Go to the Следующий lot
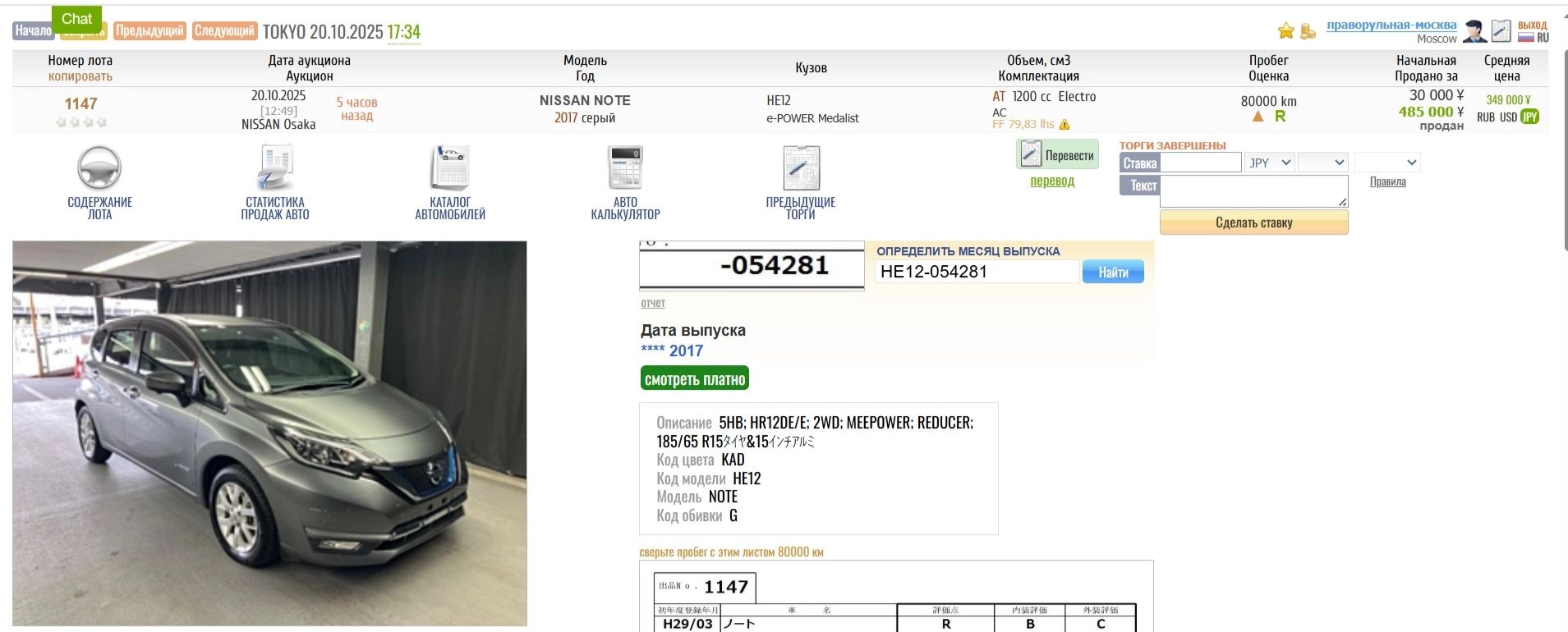This screenshot has height=632, width=1568. tap(224, 31)
